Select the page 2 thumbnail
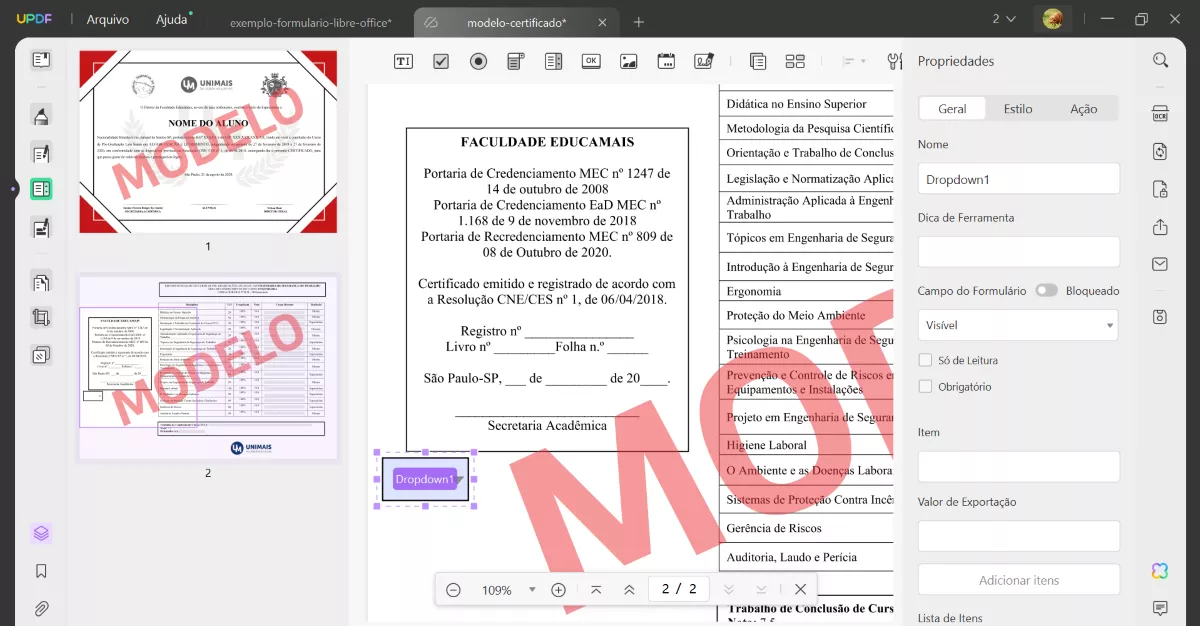 (x=207, y=368)
